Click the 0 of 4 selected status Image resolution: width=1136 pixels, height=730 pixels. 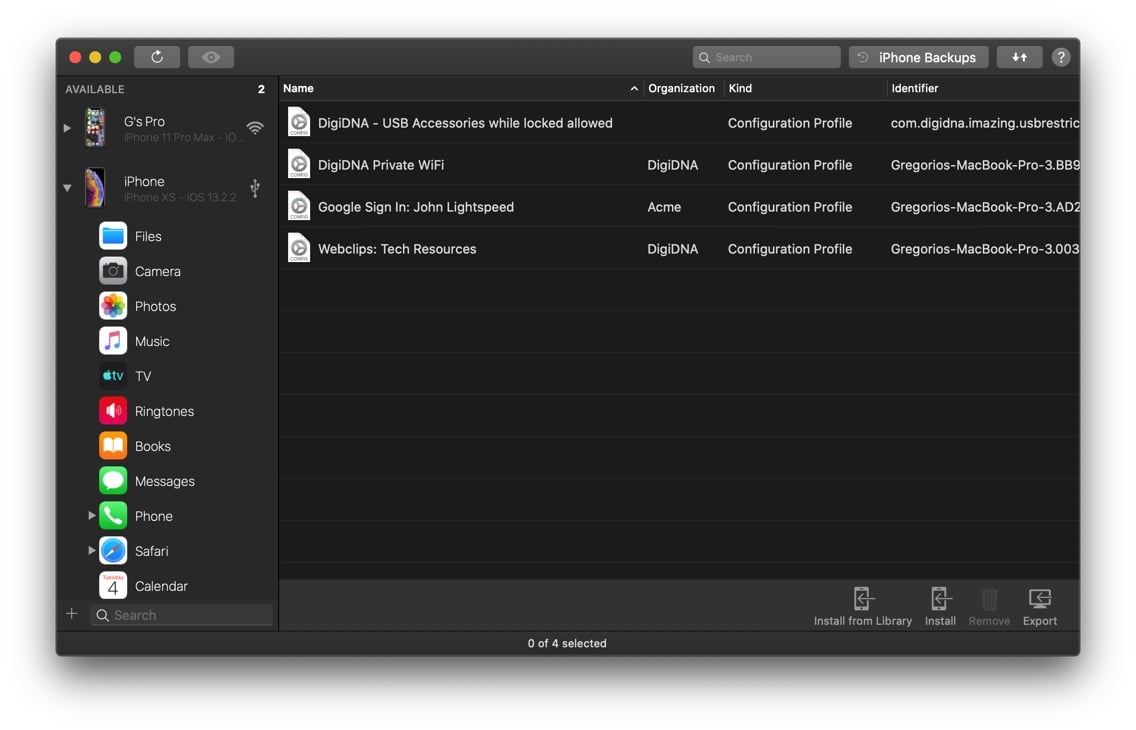point(567,643)
